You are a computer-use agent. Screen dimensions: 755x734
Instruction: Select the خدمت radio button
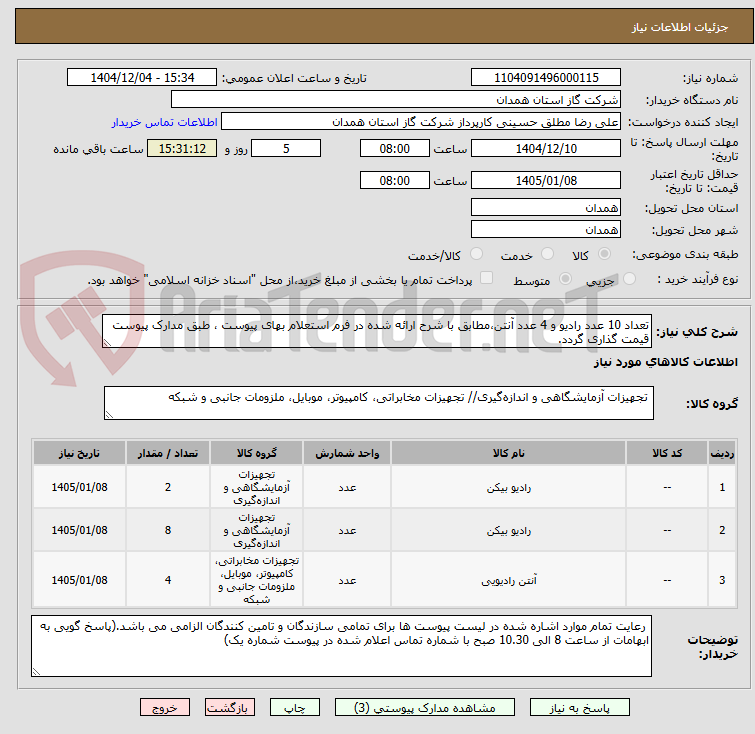point(547,254)
